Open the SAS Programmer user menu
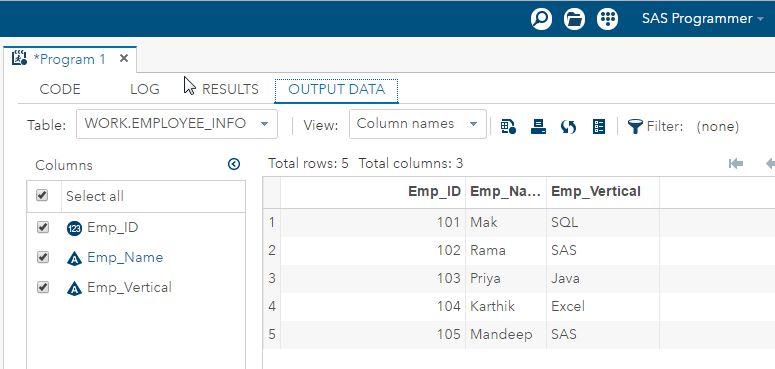The width and height of the screenshot is (775, 369). [703, 19]
